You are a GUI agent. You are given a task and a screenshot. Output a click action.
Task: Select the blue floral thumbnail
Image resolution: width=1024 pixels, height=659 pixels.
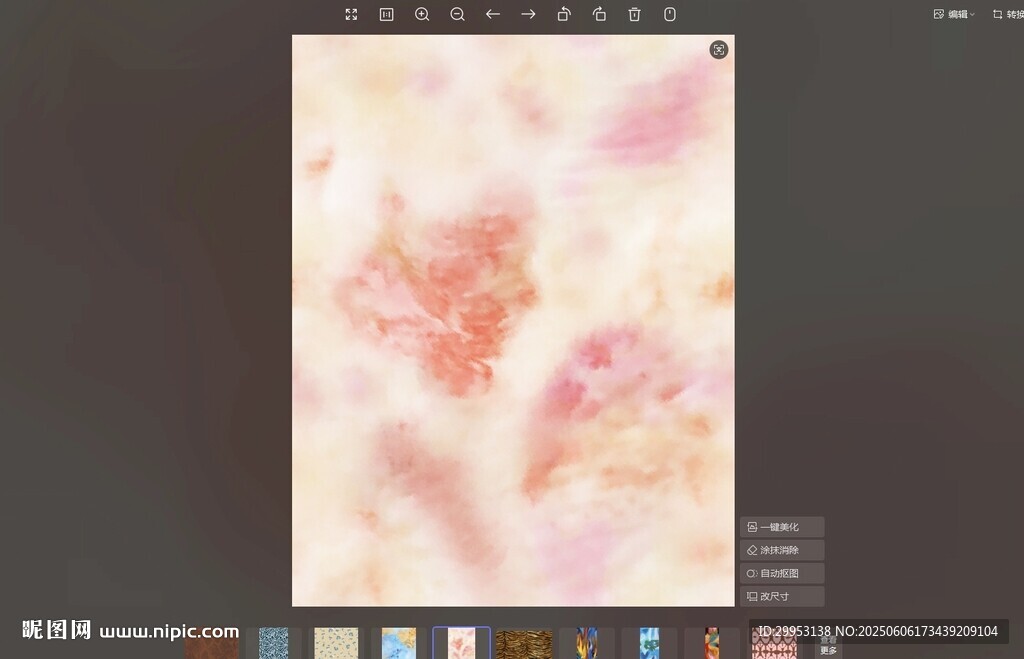[649, 643]
